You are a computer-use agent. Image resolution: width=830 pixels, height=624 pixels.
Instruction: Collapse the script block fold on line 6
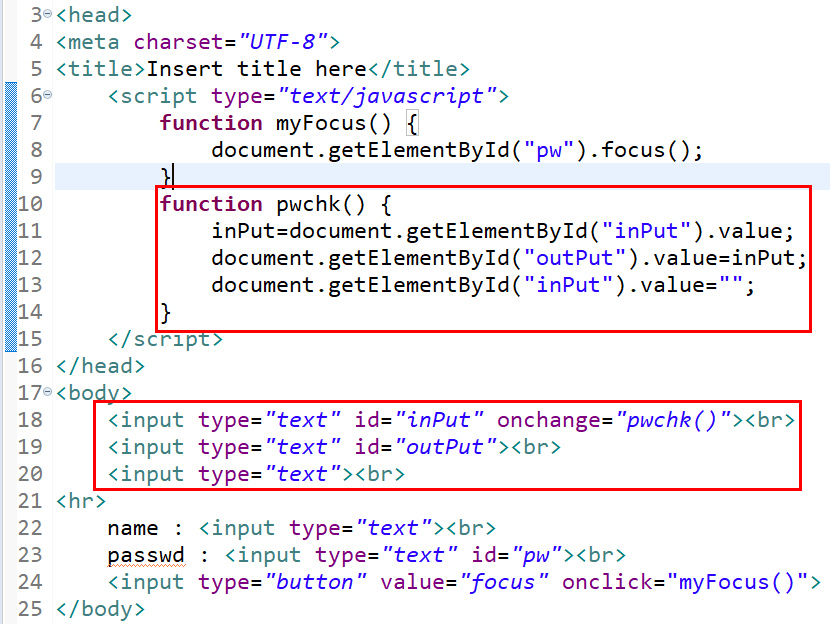(x=48, y=95)
